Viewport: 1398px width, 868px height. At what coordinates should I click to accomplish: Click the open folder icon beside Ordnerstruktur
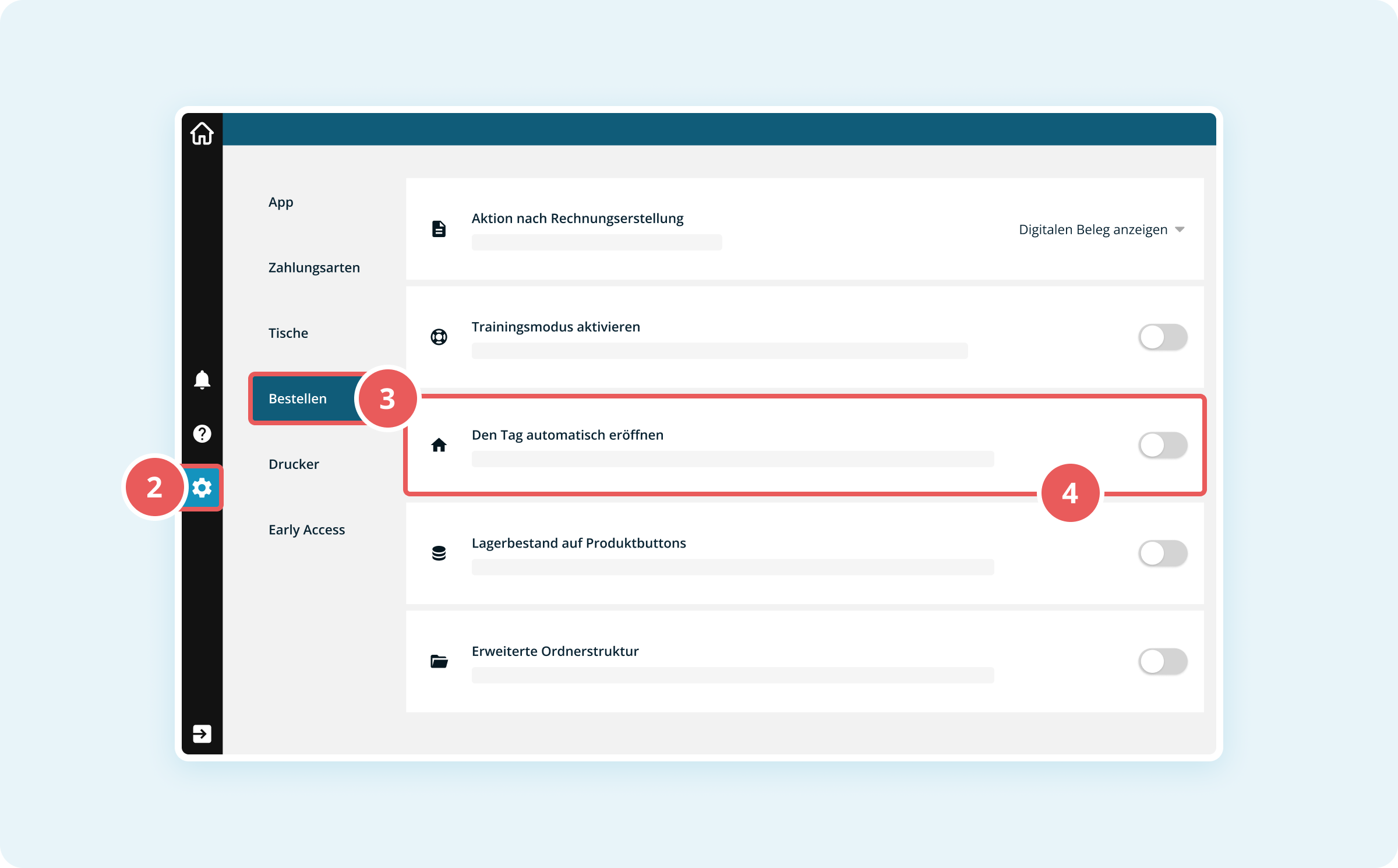tap(439, 661)
